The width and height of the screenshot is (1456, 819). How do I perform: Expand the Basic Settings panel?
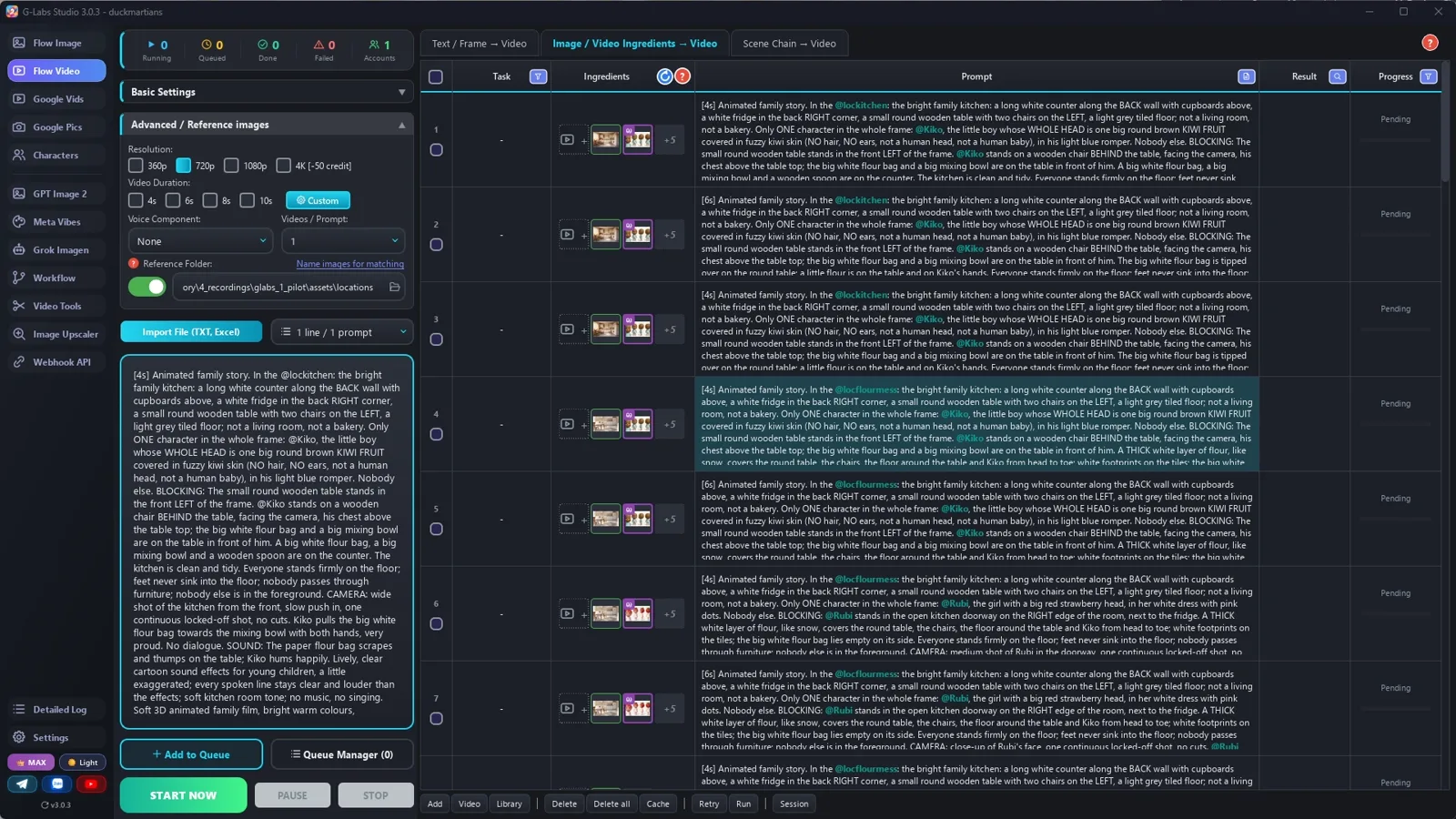coord(267,92)
